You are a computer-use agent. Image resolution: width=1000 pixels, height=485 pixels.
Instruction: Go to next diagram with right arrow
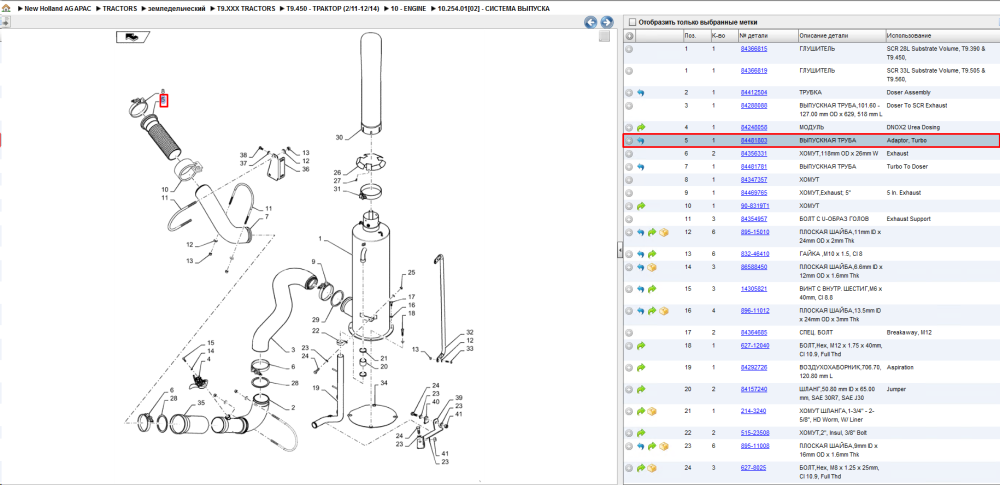click(x=607, y=22)
